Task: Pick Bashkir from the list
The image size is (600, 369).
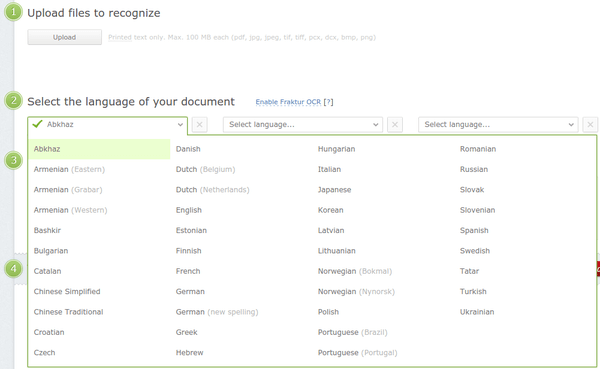Action: coord(47,230)
